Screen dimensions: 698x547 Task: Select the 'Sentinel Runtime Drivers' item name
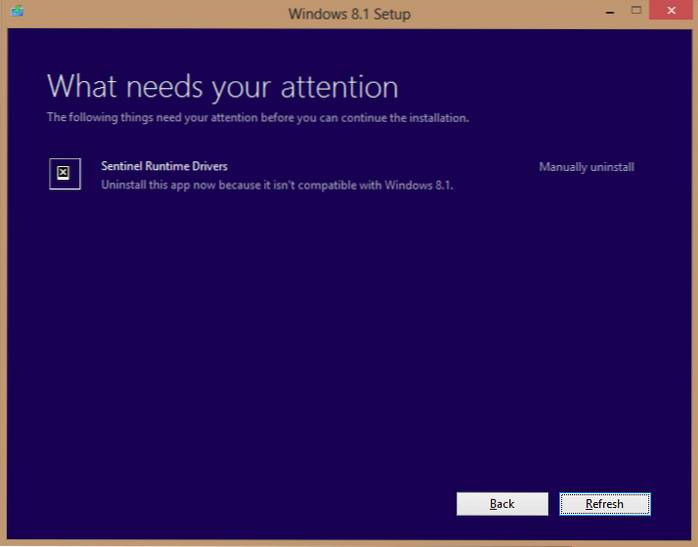[164, 166]
